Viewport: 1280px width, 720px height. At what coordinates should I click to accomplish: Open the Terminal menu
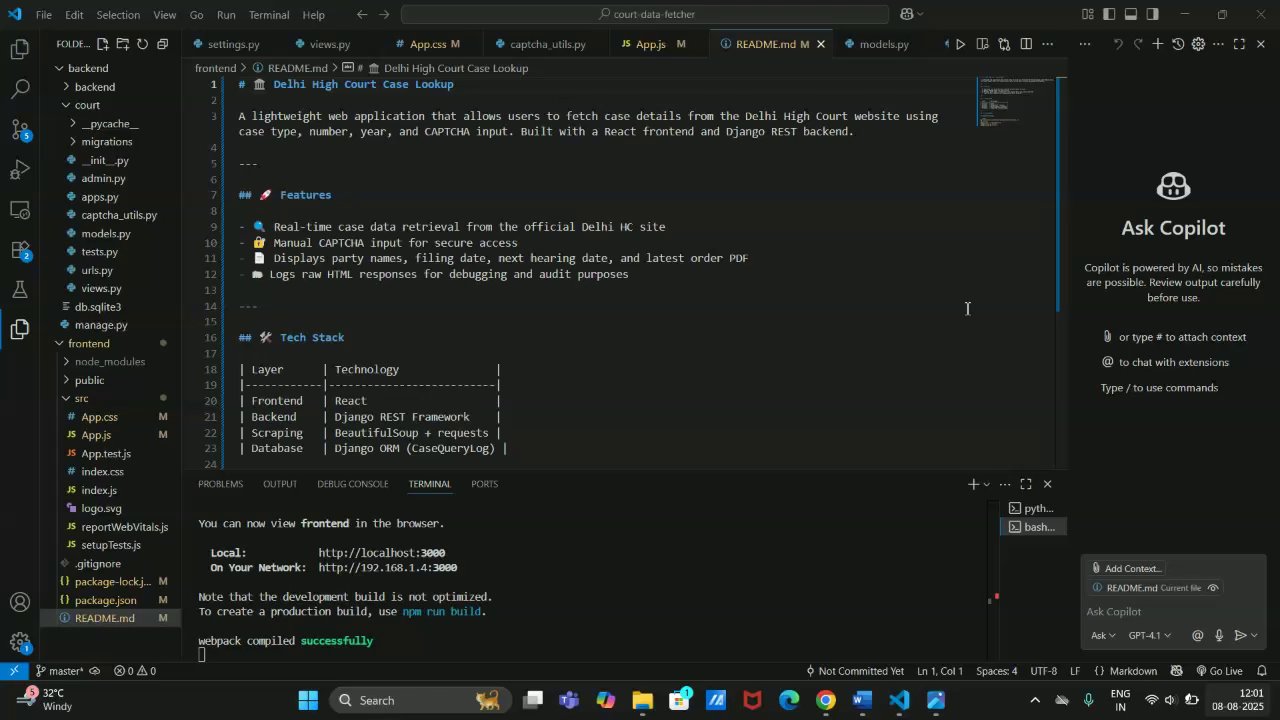point(269,15)
